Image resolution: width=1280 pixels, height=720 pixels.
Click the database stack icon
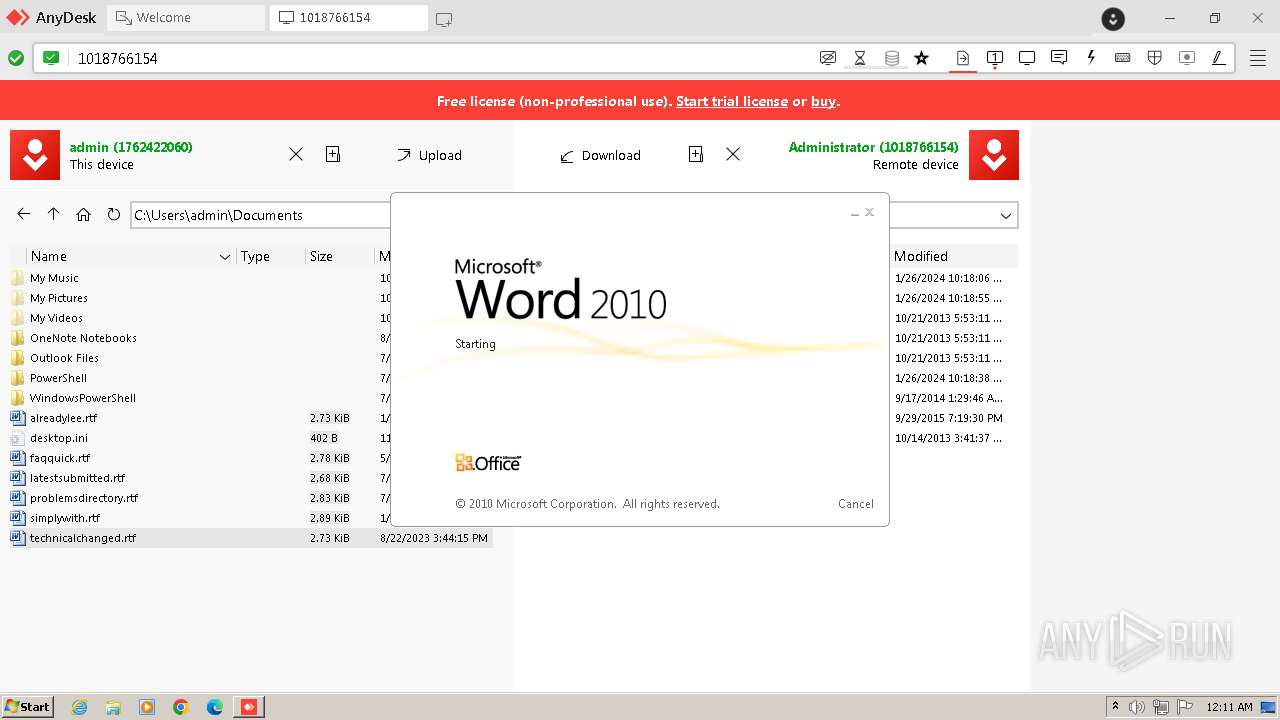pyautogui.click(x=892, y=58)
